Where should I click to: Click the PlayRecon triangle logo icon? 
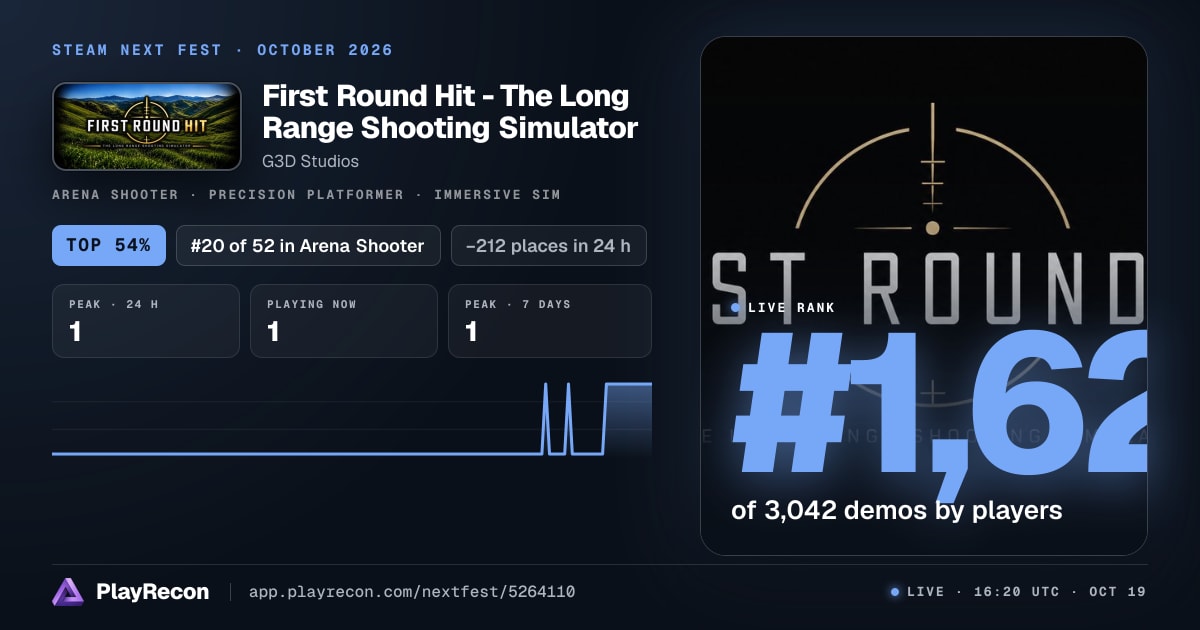(x=68, y=592)
